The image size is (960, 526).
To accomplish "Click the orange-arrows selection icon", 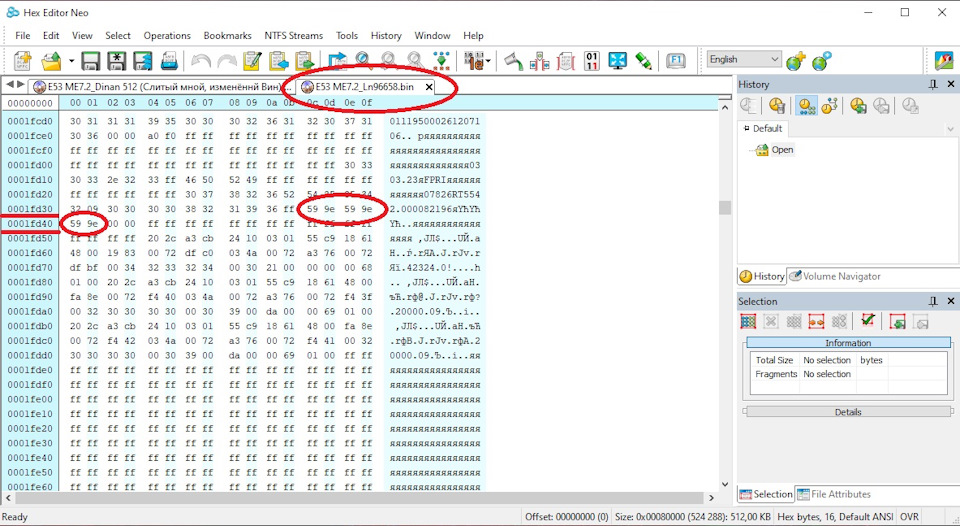I will (816, 321).
